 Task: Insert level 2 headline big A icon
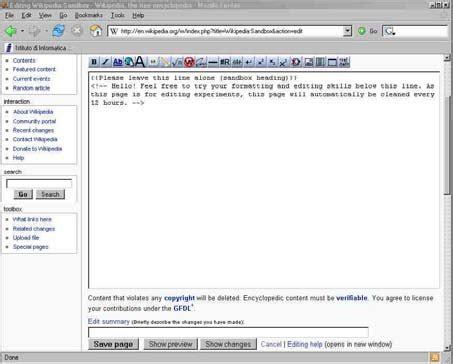(x=140, y=62)
